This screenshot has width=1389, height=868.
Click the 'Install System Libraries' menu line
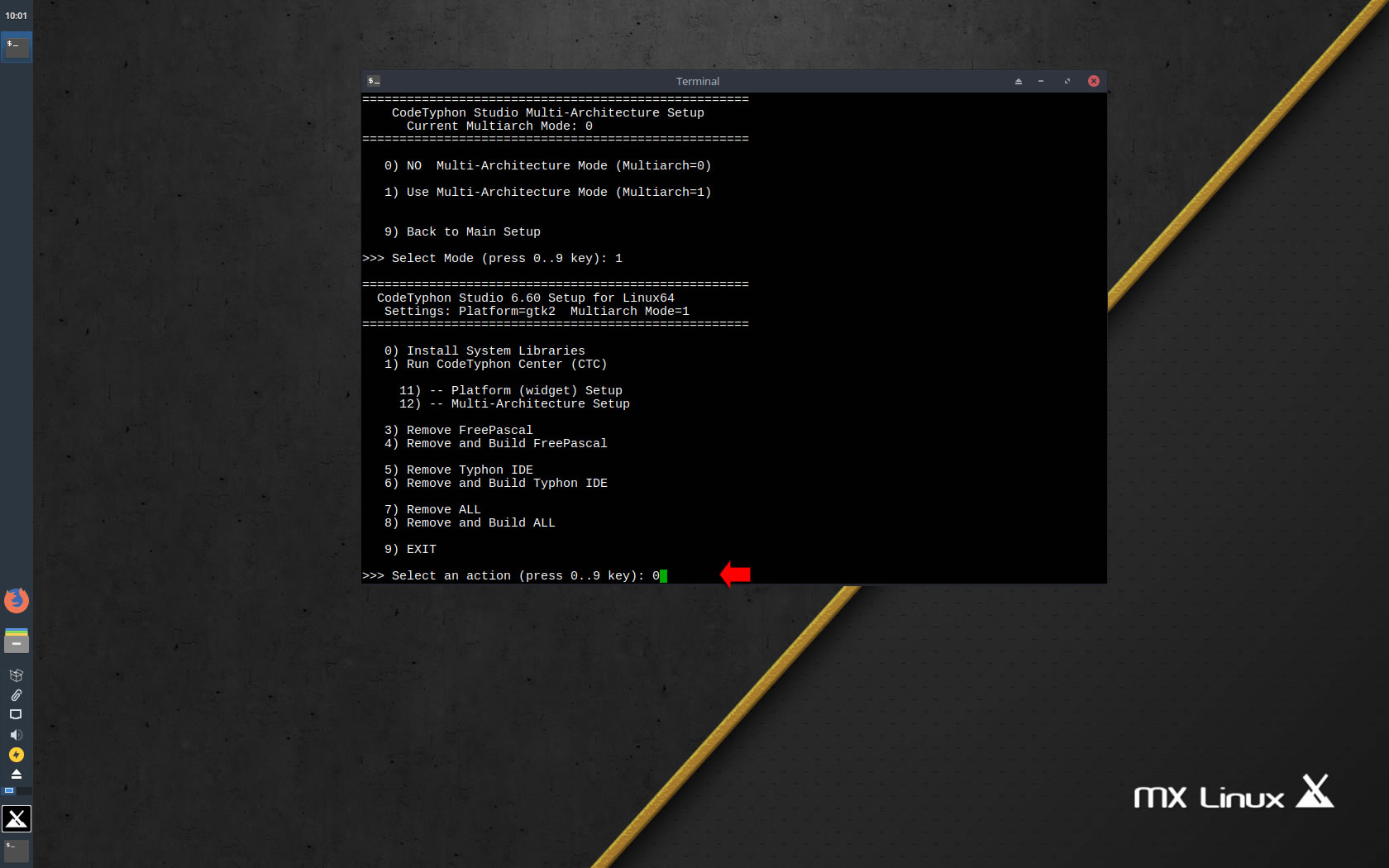click(484, 351)
